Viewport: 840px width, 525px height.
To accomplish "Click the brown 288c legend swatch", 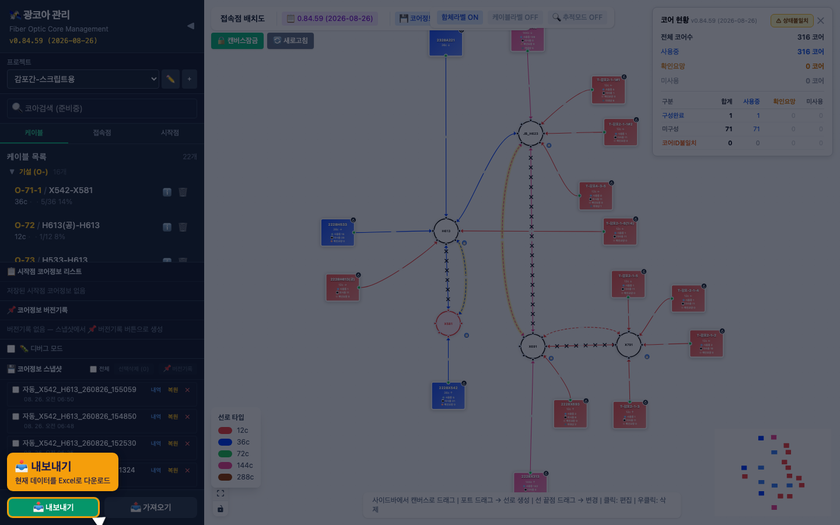I will point(225,477).
